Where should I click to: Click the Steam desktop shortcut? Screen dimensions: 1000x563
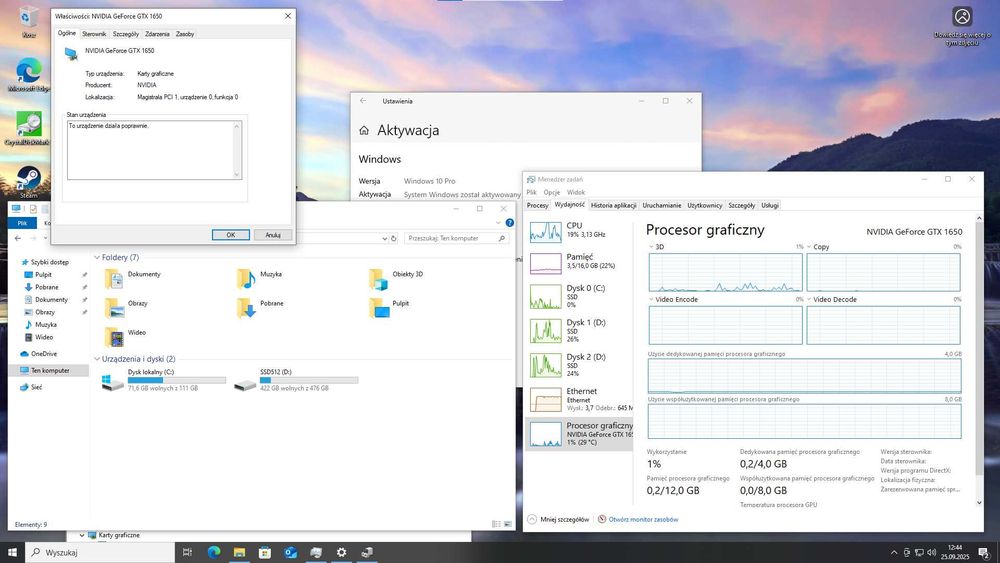28,180
